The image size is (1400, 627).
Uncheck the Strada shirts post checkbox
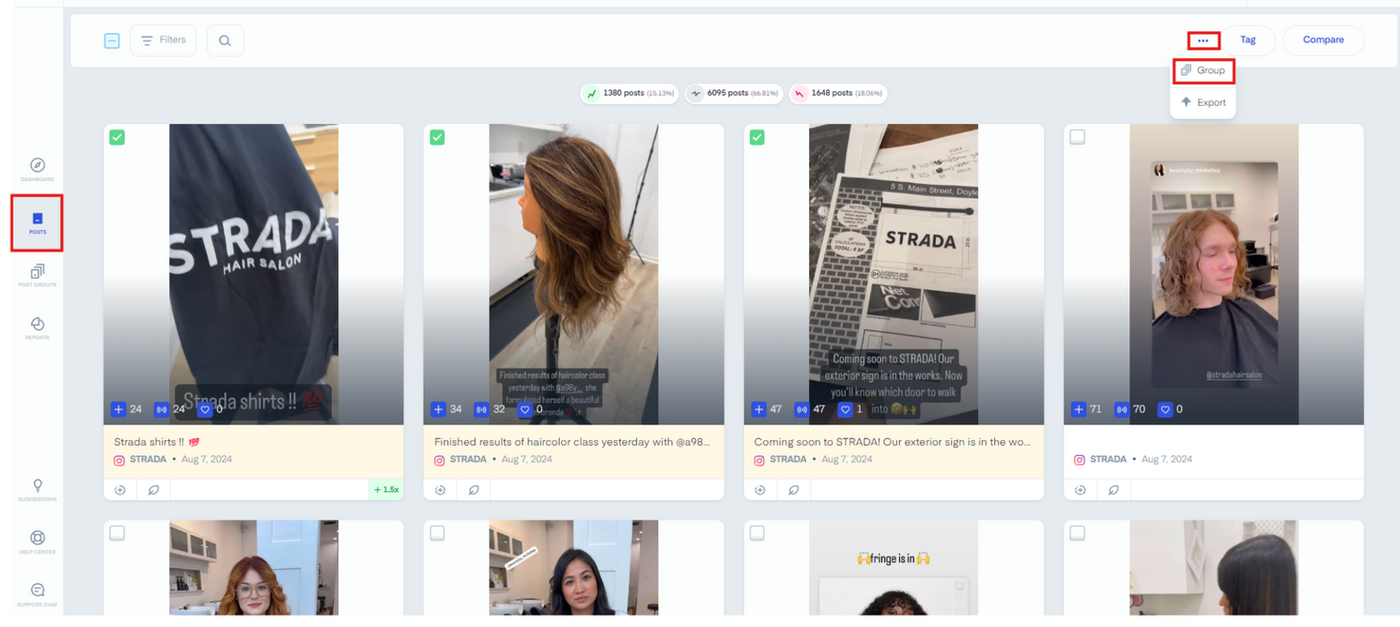(117, 137)
